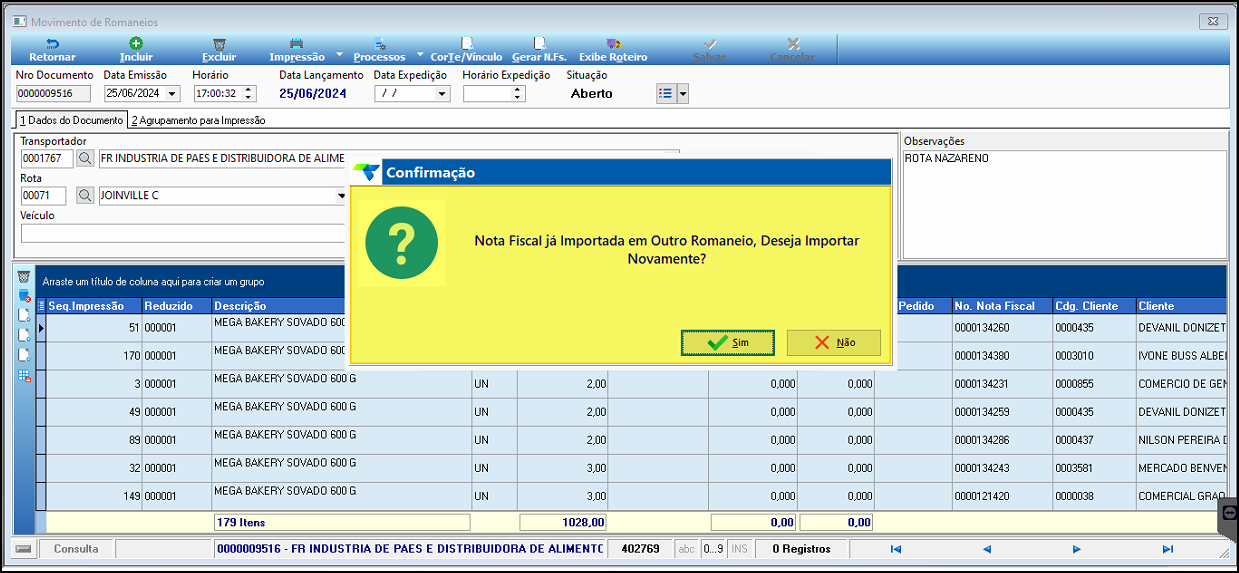Go to first record navigation arrow
Image resolution: width=1239 pixels, height=573 pixels.
[895, 549]
